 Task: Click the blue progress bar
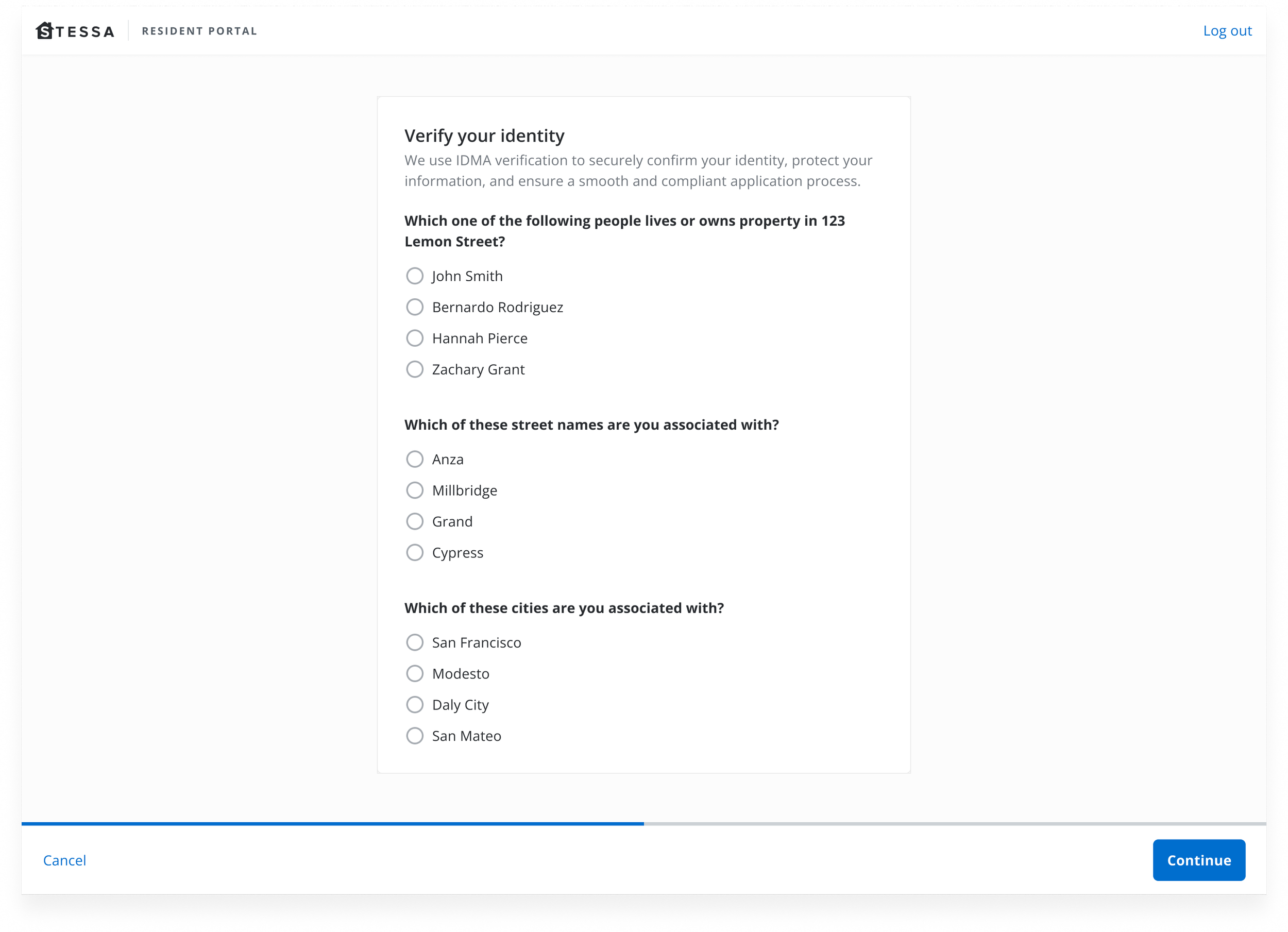coord(333,824)
